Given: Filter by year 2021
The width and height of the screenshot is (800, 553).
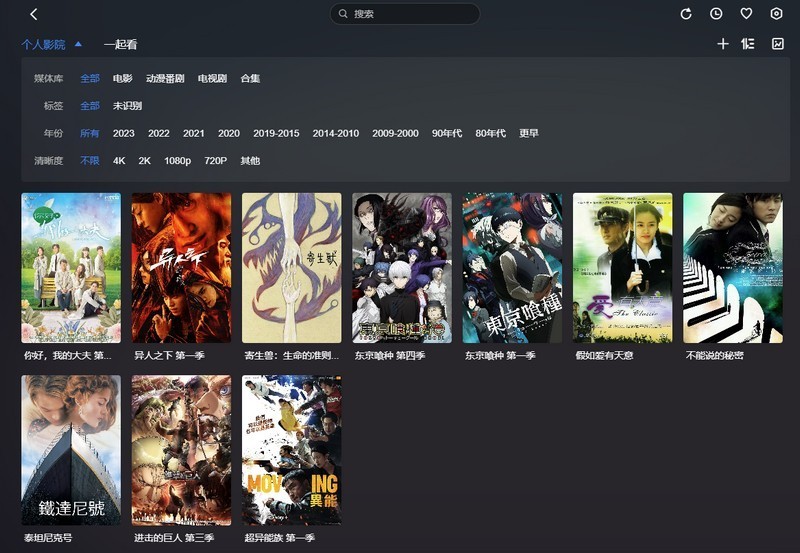Looking at the screenshot, I should tap(193, 134).
